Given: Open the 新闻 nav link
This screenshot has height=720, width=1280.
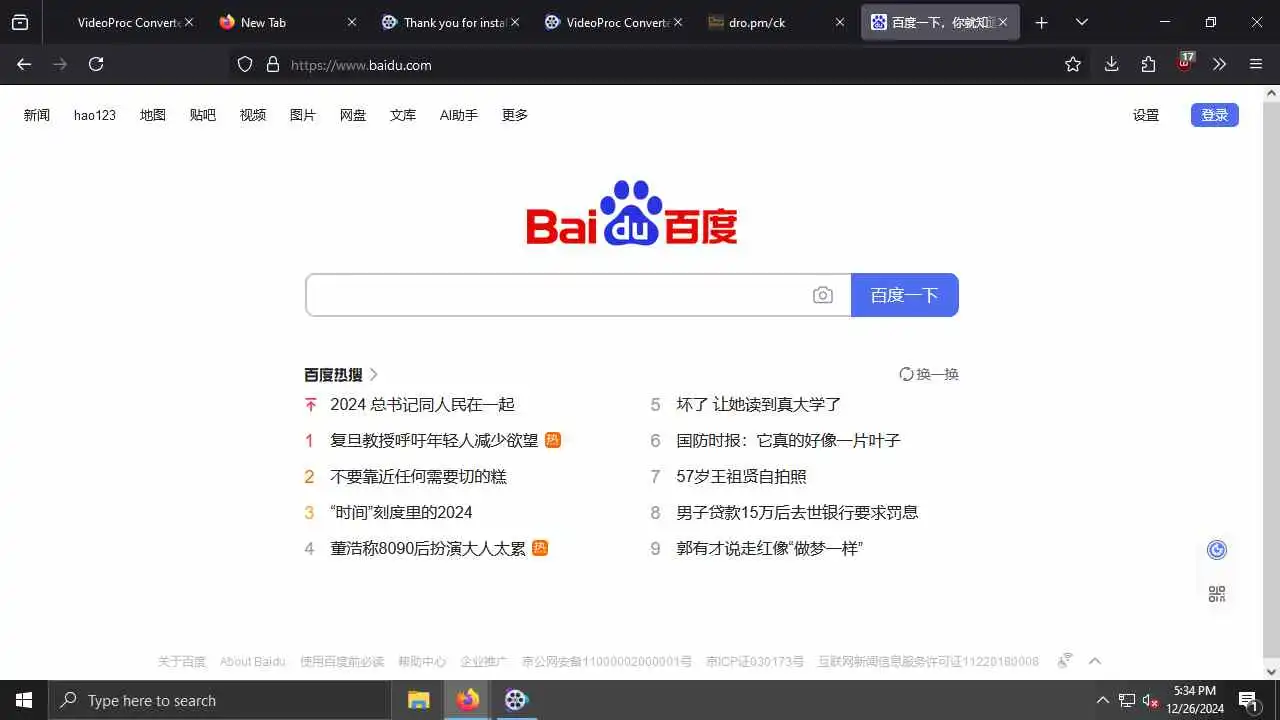Looking at the screenshot, I should [37, 115].
